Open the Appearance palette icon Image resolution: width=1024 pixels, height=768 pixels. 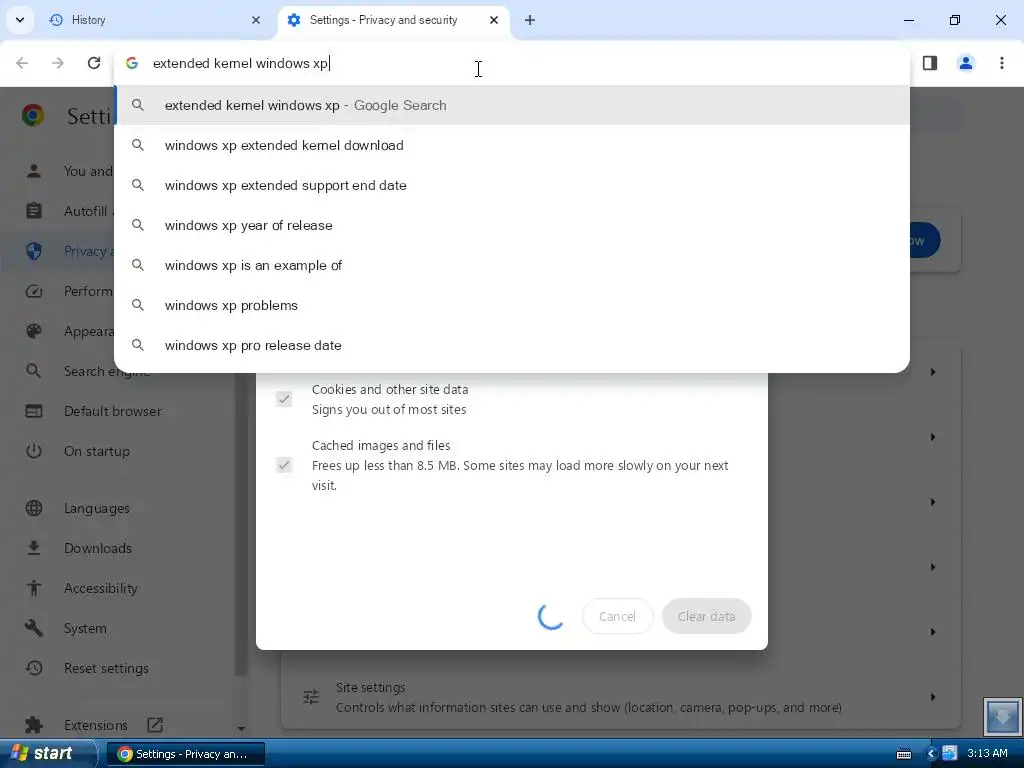click(34, 331)
